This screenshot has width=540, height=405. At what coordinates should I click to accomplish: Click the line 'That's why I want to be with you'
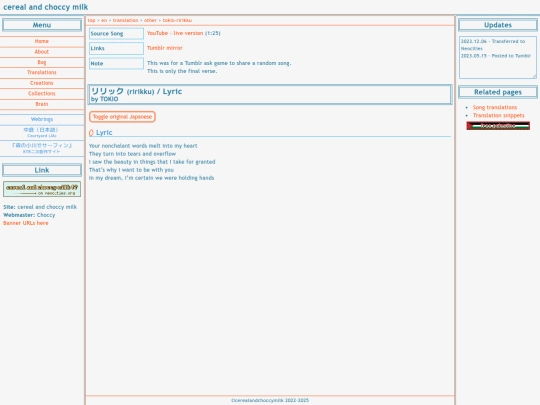point(131,170)
